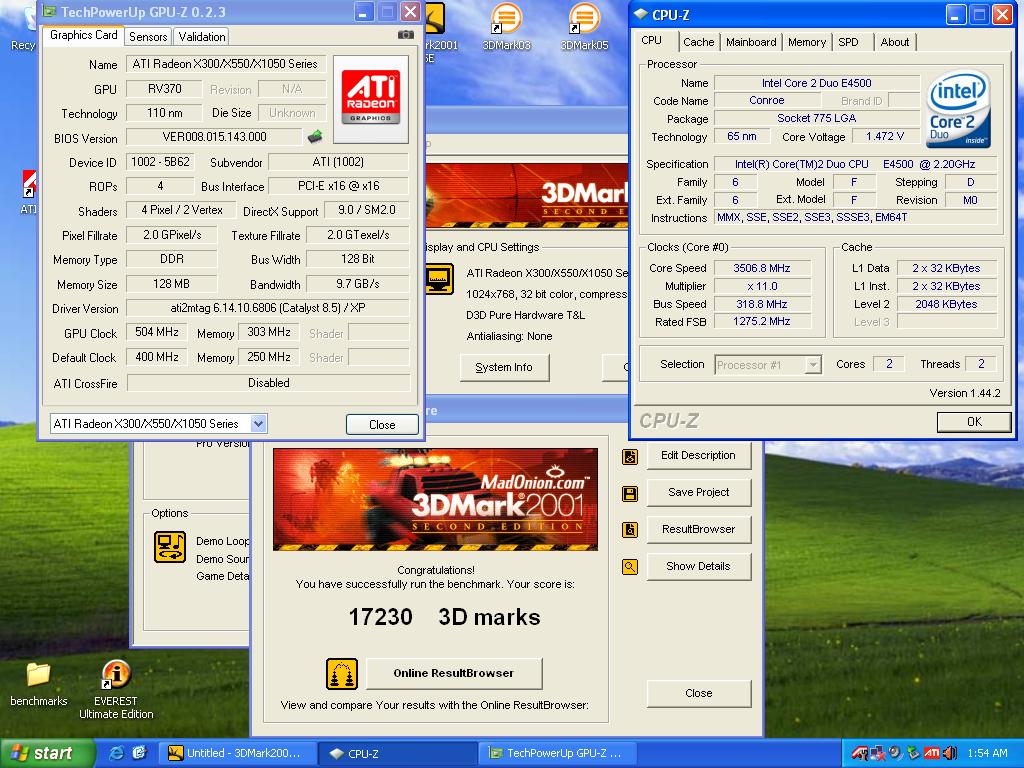Click the GPU-Z camera screenshot icon
The height and width of the screenshot is (768, 1024).
tap(406, 35)
